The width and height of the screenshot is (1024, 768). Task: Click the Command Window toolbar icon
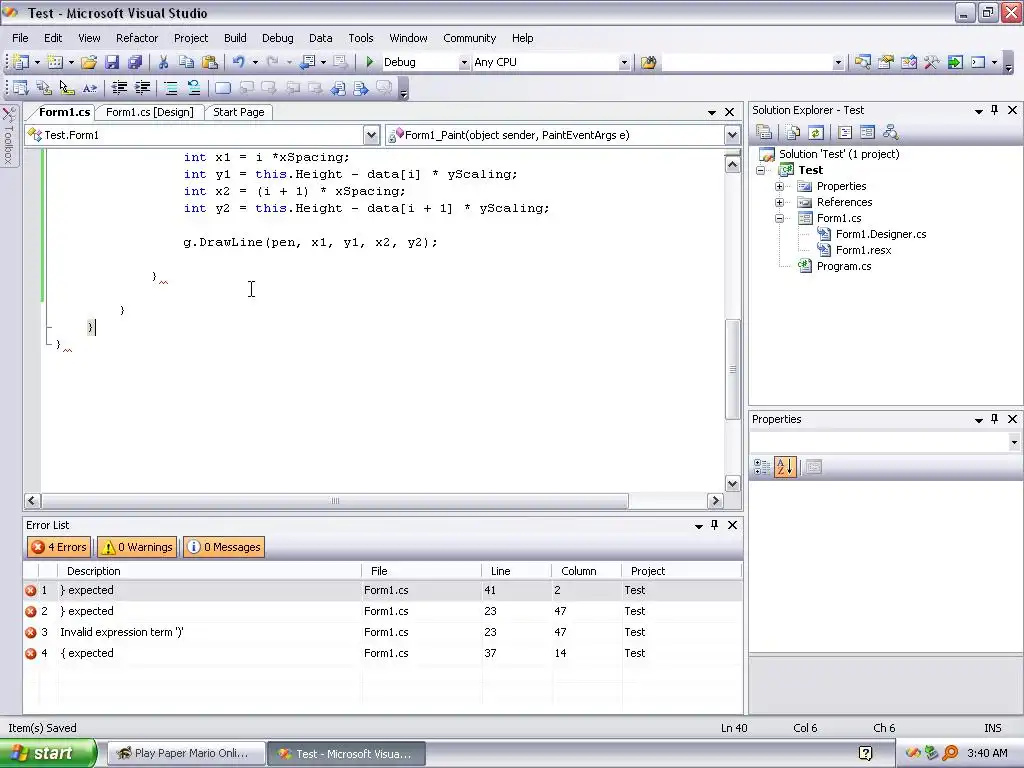978,62
